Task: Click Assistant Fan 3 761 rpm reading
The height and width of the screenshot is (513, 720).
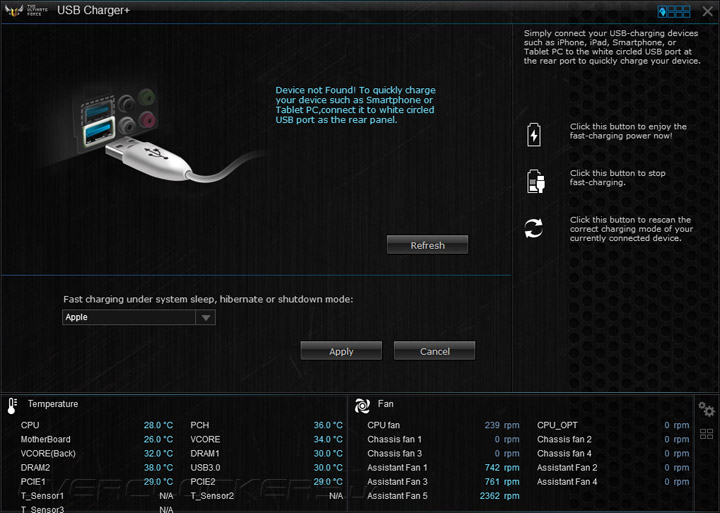Action: tap(502, 482)
